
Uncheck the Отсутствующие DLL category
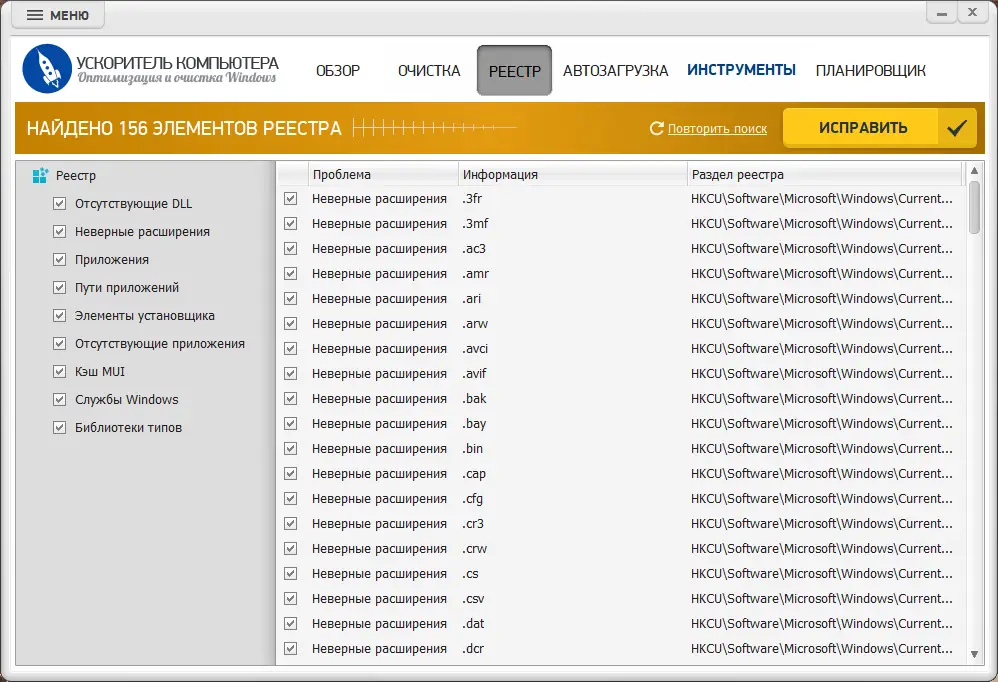coord(60,203)
